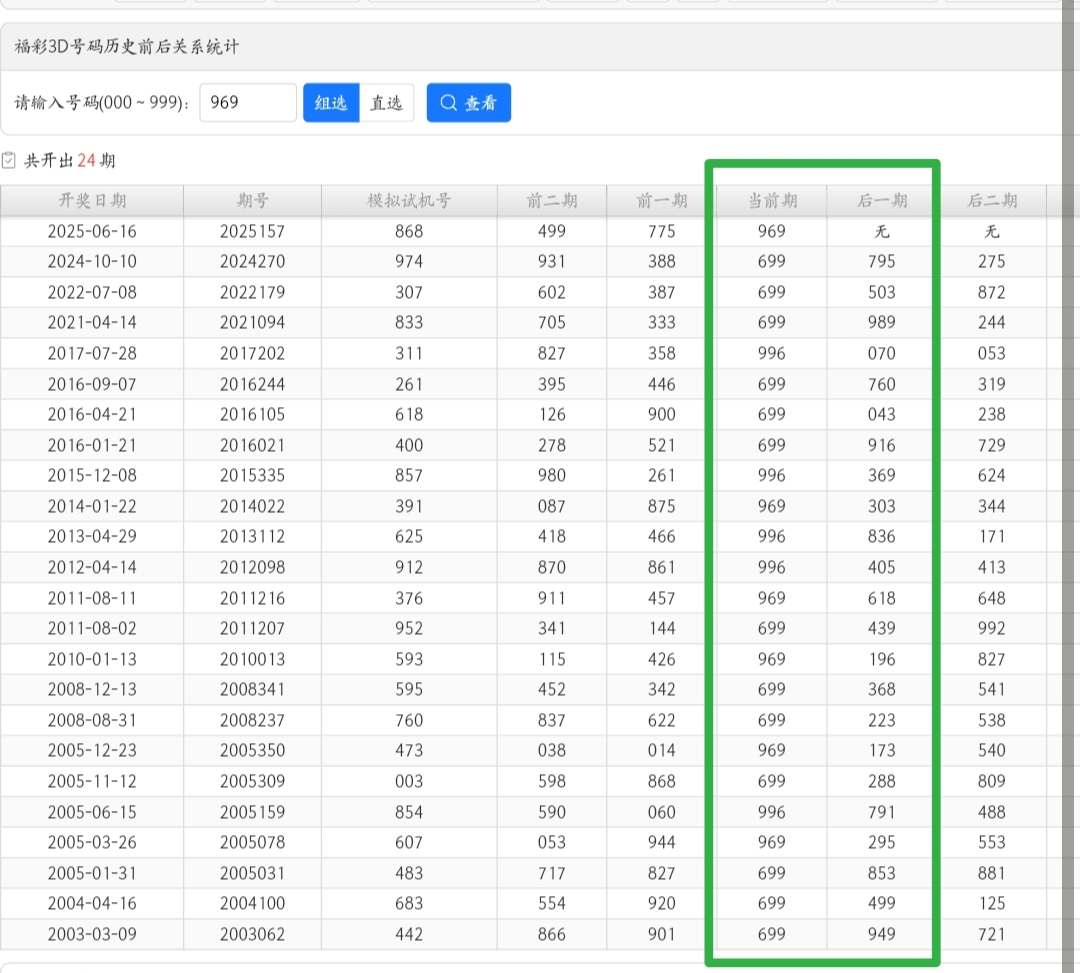
Task: Click 前二期 value 980 in 2015-12-08 row
Action: click(552, 475)
